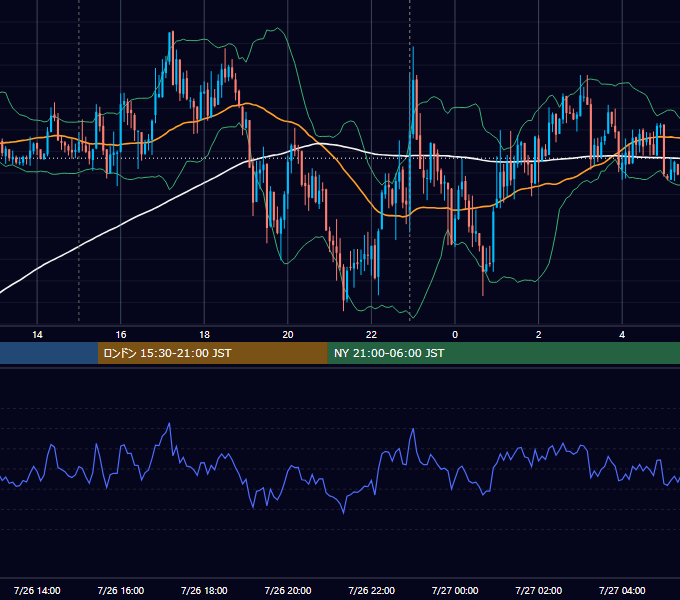This screenshot has width=680, height=600.
Task: Click hour label 0 on price chart axis
Action: point(455,335)
